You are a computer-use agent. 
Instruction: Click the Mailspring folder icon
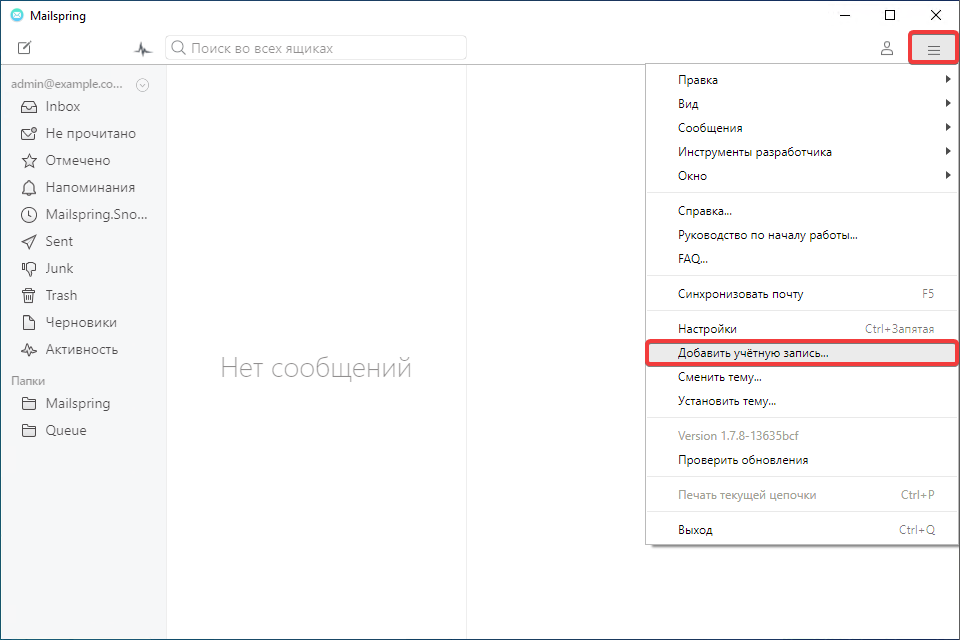pyautogui.click(x=29, y=404)
